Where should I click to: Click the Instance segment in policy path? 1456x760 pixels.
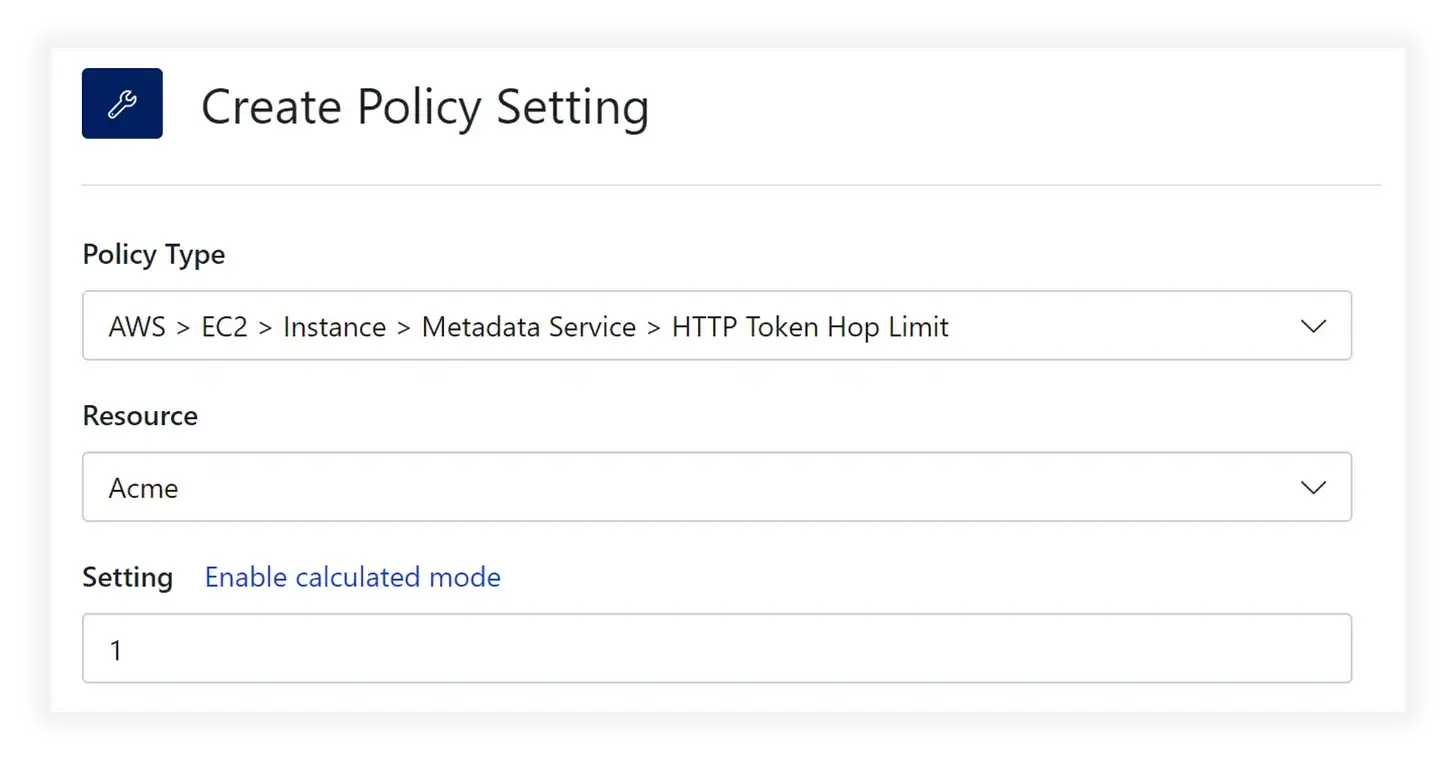335,327
